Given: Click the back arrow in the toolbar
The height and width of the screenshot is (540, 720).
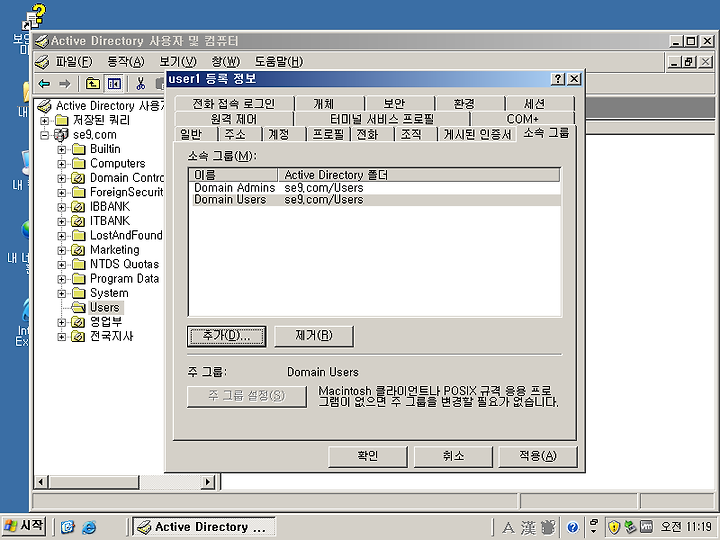Looking at the screenshot, I should tap(45, 84).
